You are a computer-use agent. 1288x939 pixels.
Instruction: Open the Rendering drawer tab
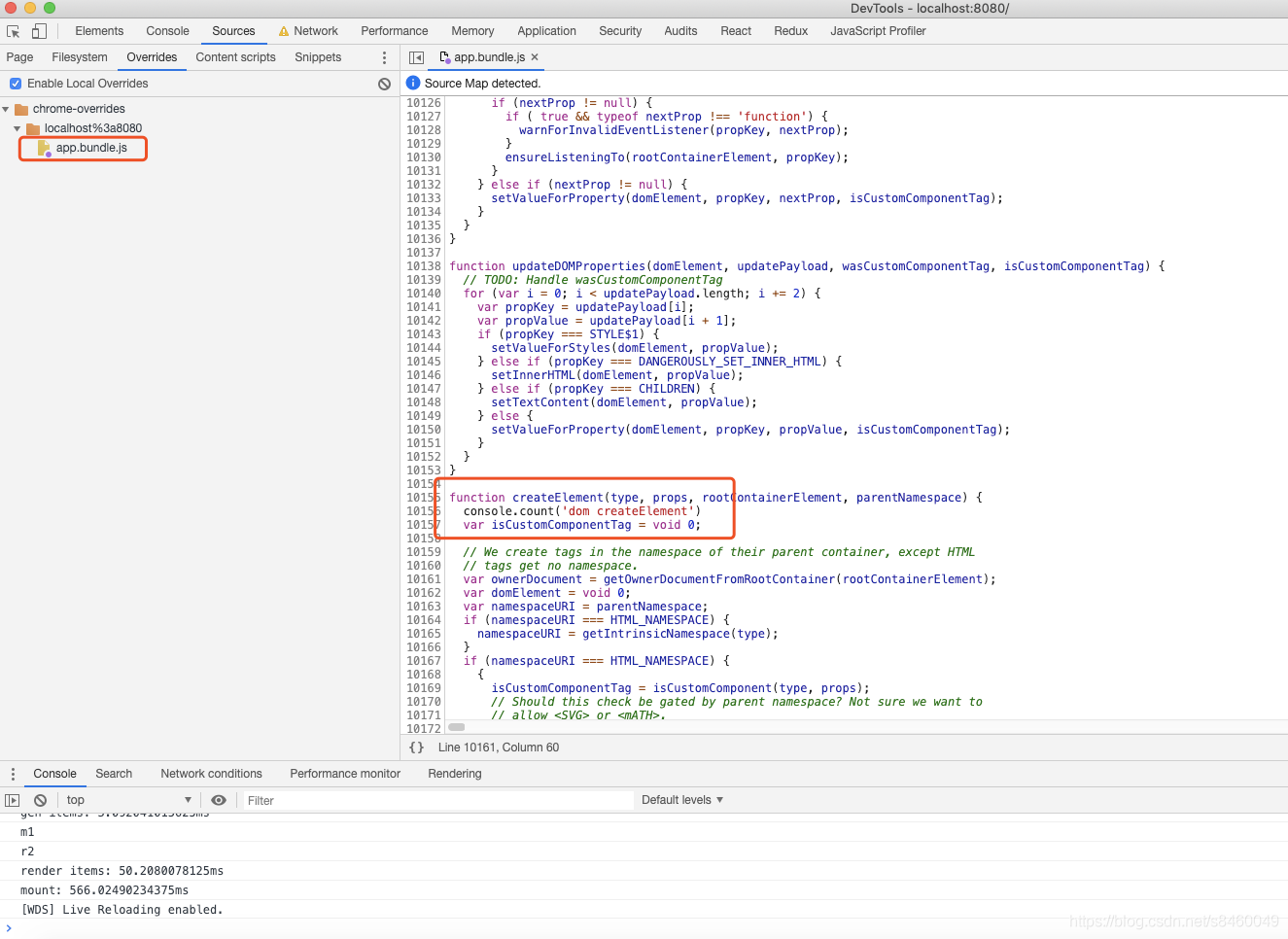tap(455, 774)
